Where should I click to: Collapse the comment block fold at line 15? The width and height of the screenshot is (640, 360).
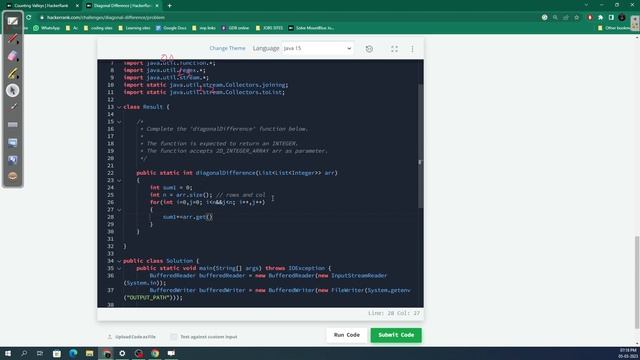pyautogui.click(x=119, y=122)
